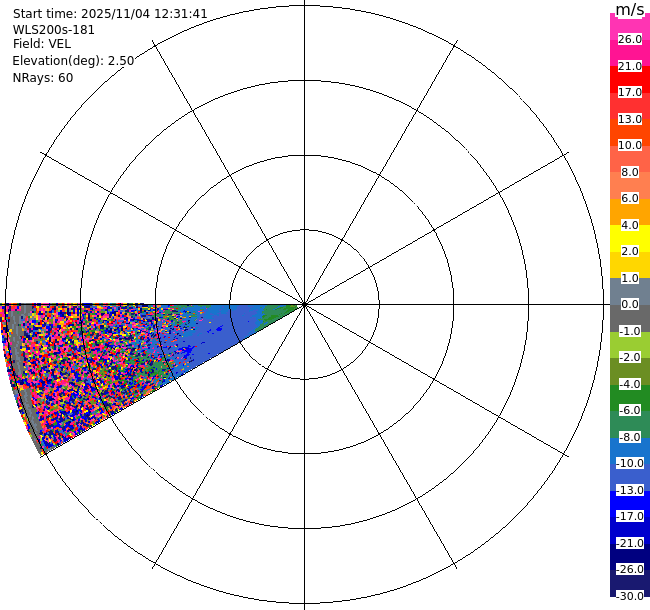Click the -2.0 colorbar tick label
650x610 pixels.
tap(630, 357)
